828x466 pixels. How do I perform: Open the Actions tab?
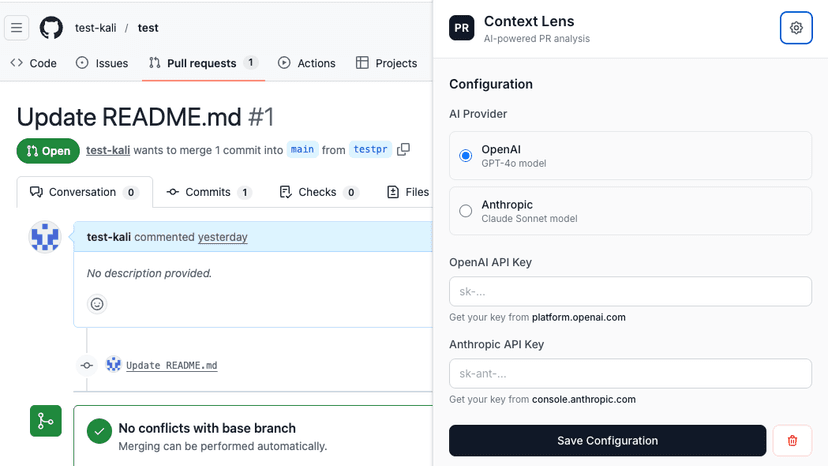point(306,63)
